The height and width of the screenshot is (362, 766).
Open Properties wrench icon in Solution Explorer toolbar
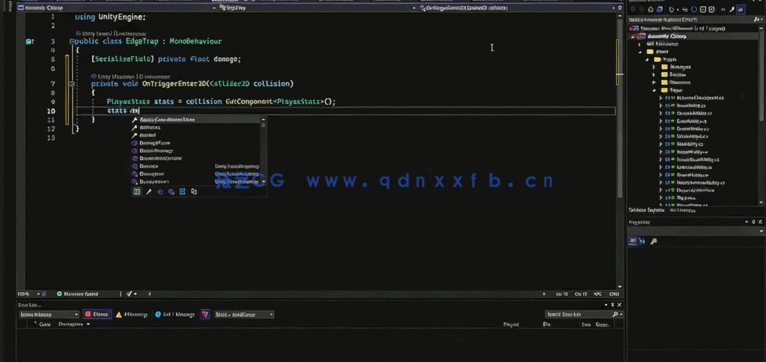(x=732, y=9)
